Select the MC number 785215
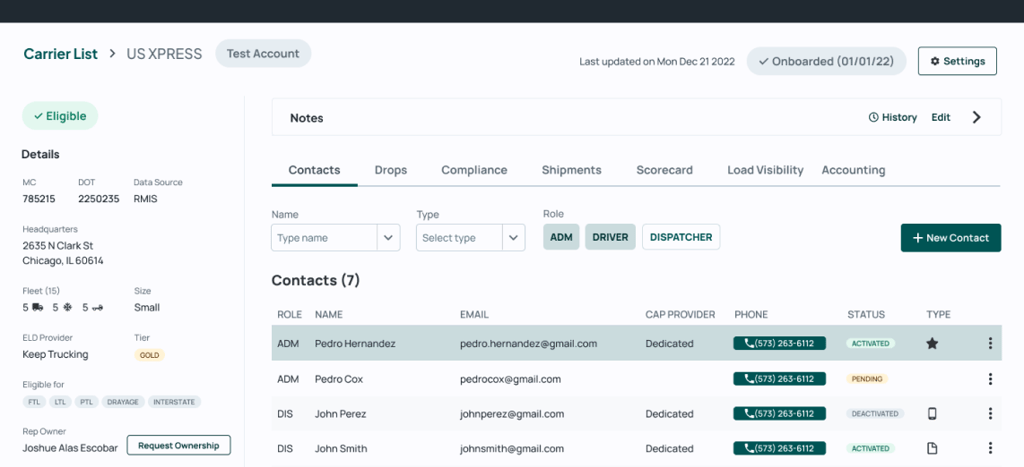Image resolution: width=1024 pixels, height=467 pixels. [39, 199]
